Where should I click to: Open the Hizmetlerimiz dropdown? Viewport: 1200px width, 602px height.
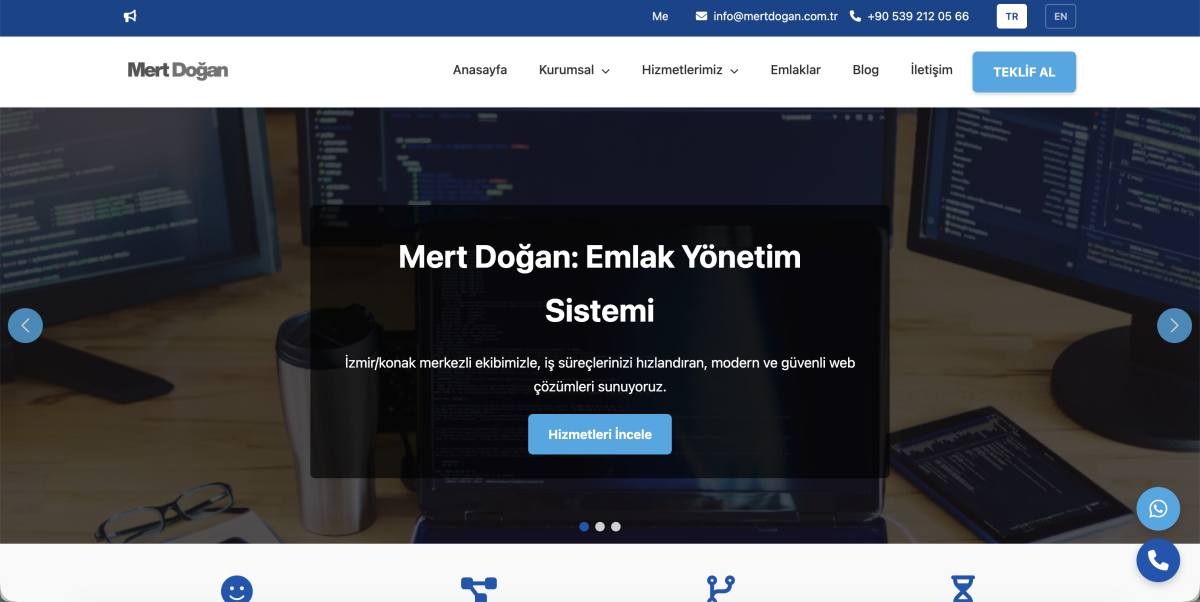point(689,70)
